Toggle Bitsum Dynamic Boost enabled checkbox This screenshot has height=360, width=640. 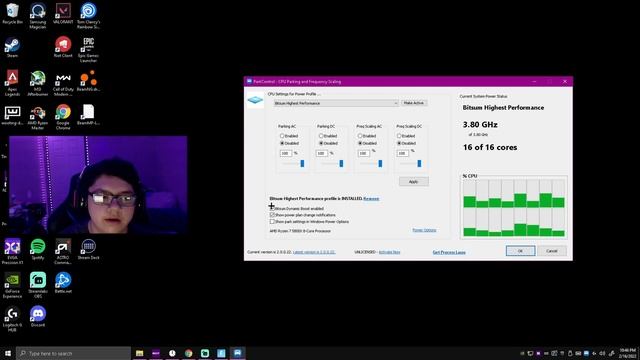[272, 208]
